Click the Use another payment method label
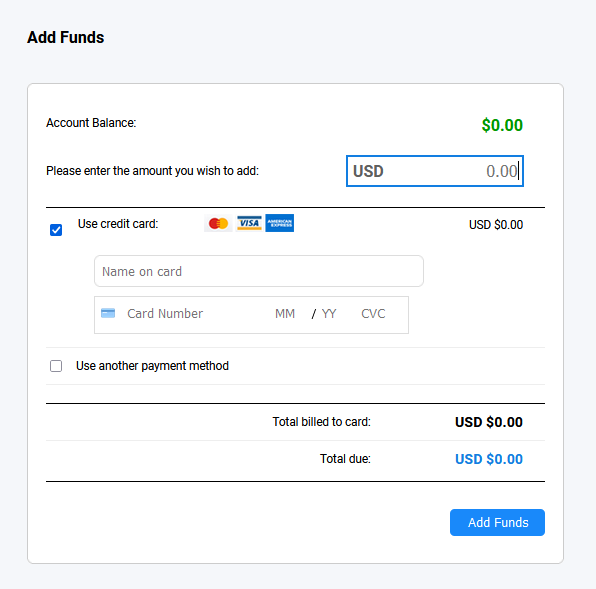Image resolution: width=596 pixels, height=589 pixels. pos(152,366)
